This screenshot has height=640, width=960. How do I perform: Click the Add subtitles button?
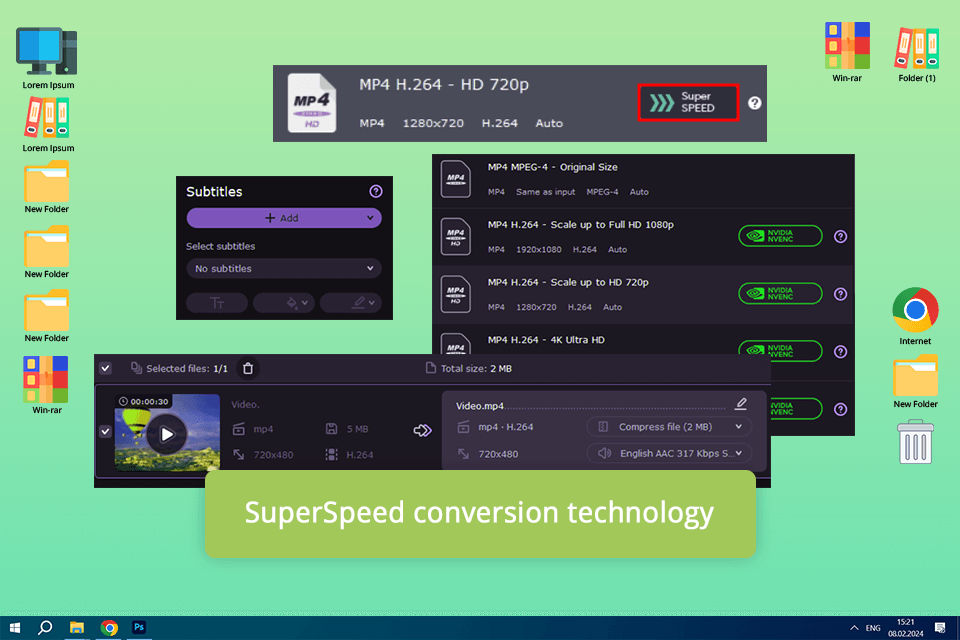[283, 218]
